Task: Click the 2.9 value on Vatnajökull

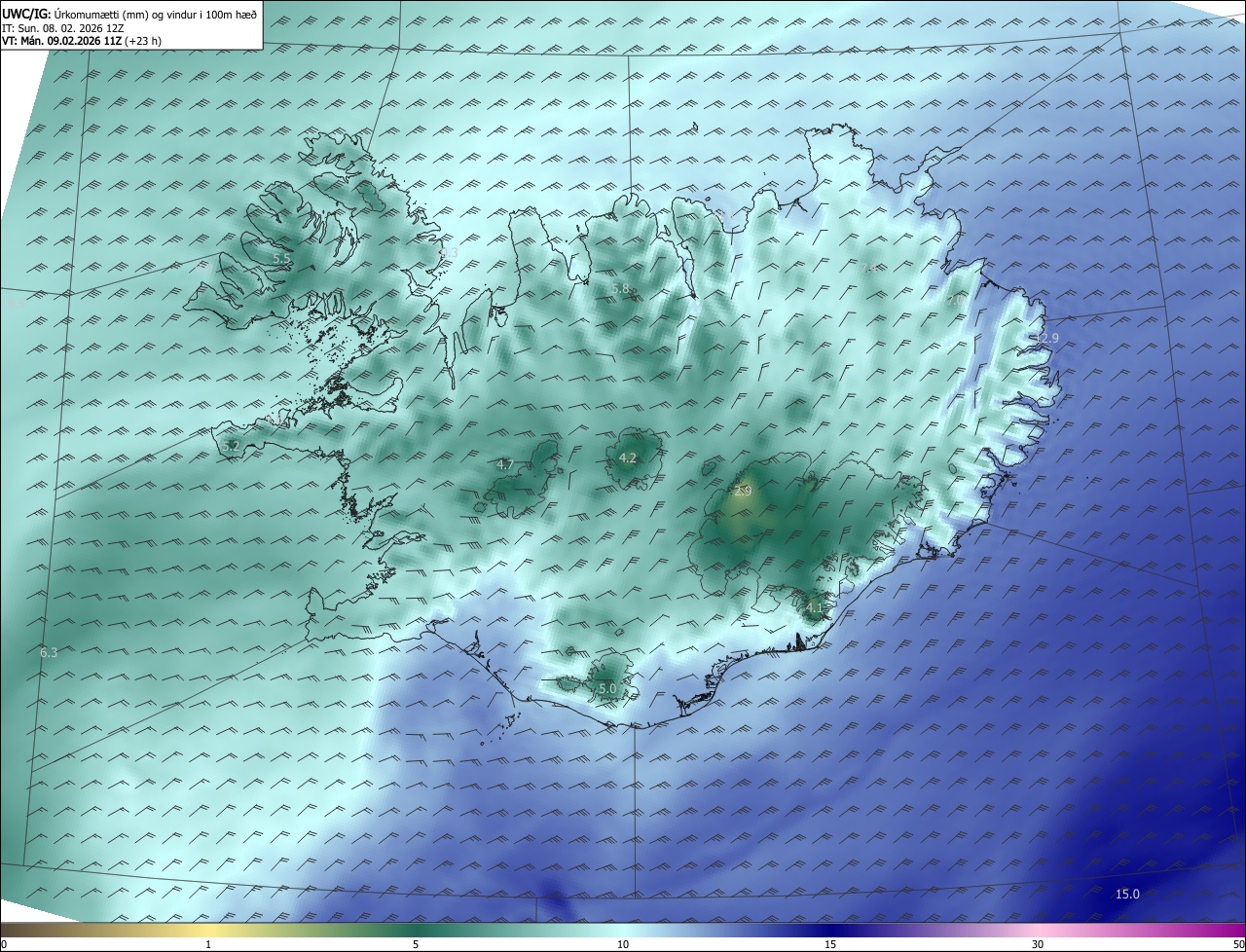Action: (743, 492)
